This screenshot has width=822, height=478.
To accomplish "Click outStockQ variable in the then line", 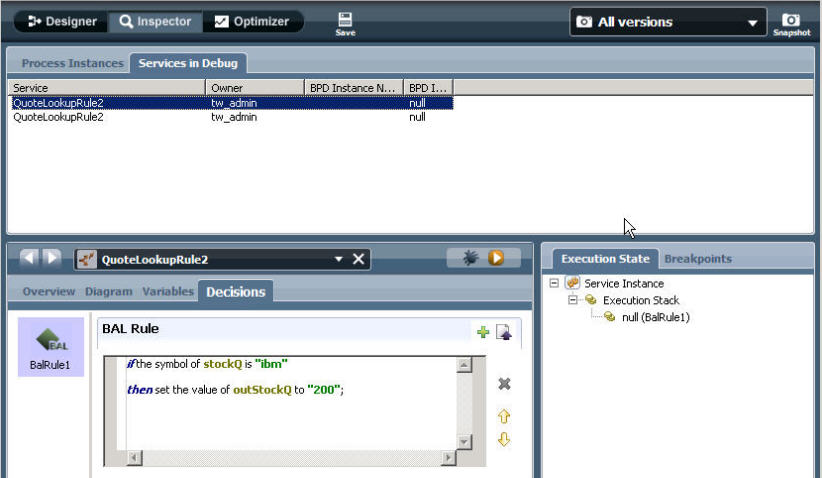I will point(262,389).
